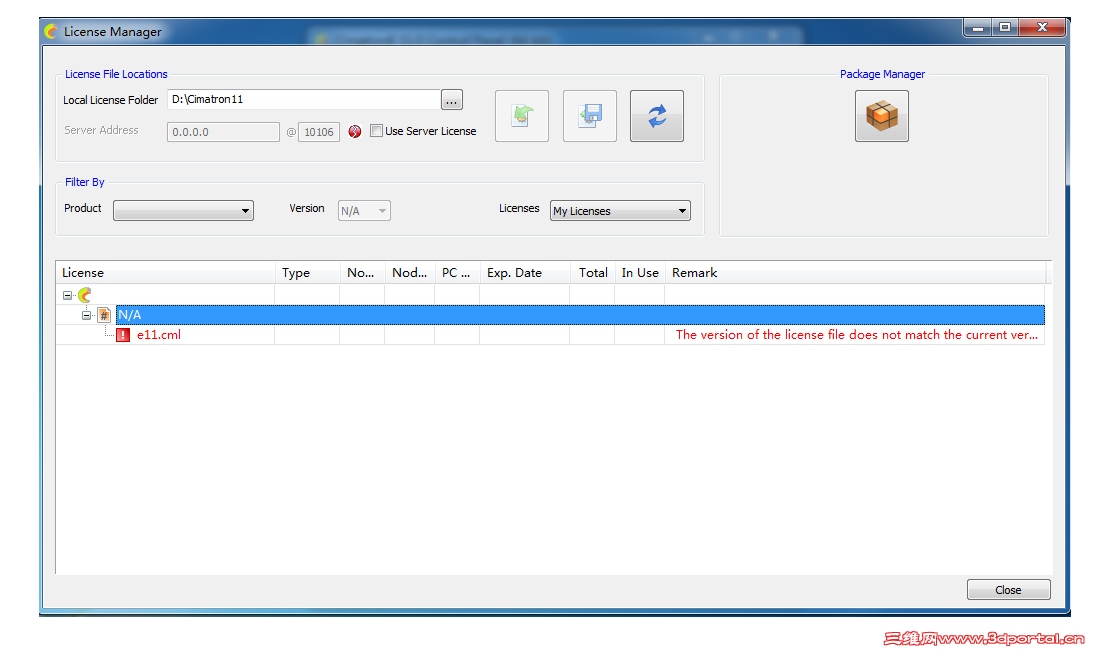
Task: Click the PC ... column header
Action: click(457, 272)
